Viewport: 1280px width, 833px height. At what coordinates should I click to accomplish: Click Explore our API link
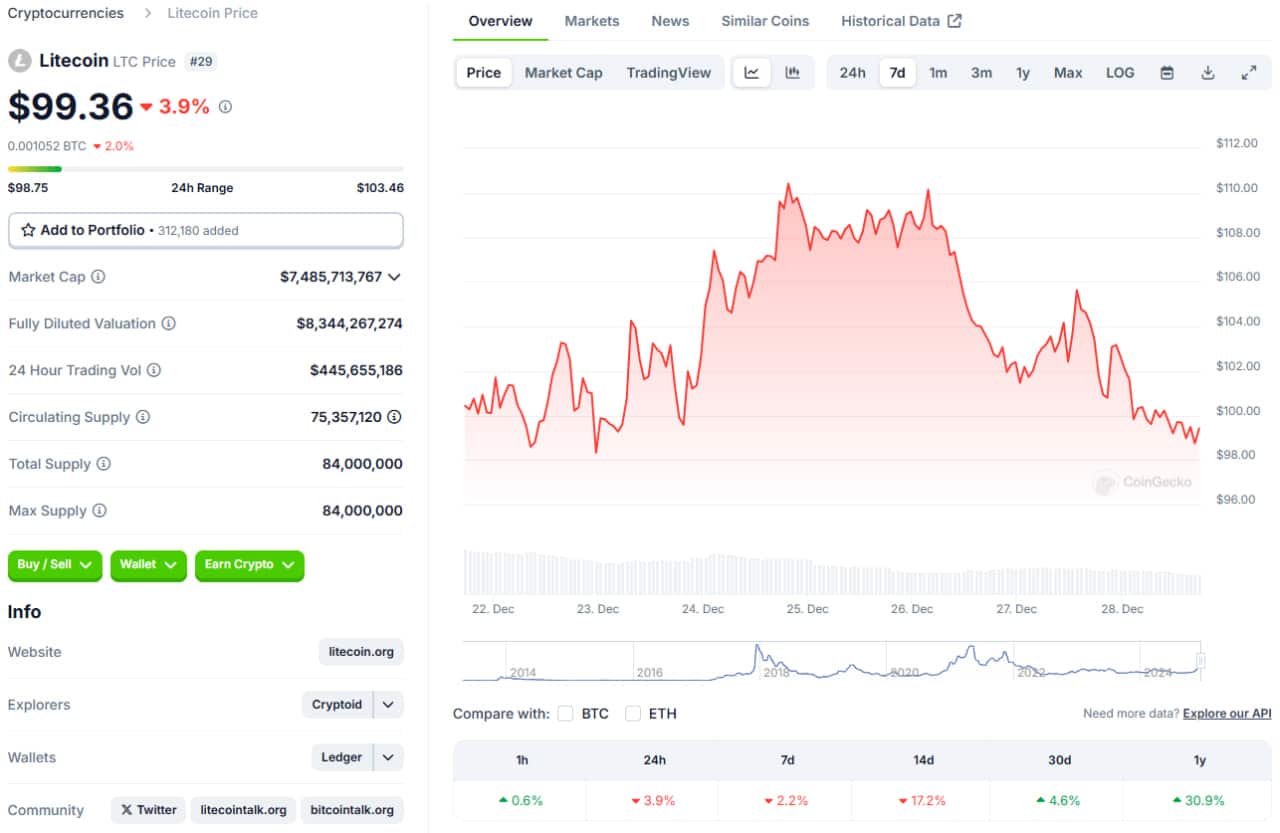click(x=1227, y=714)
